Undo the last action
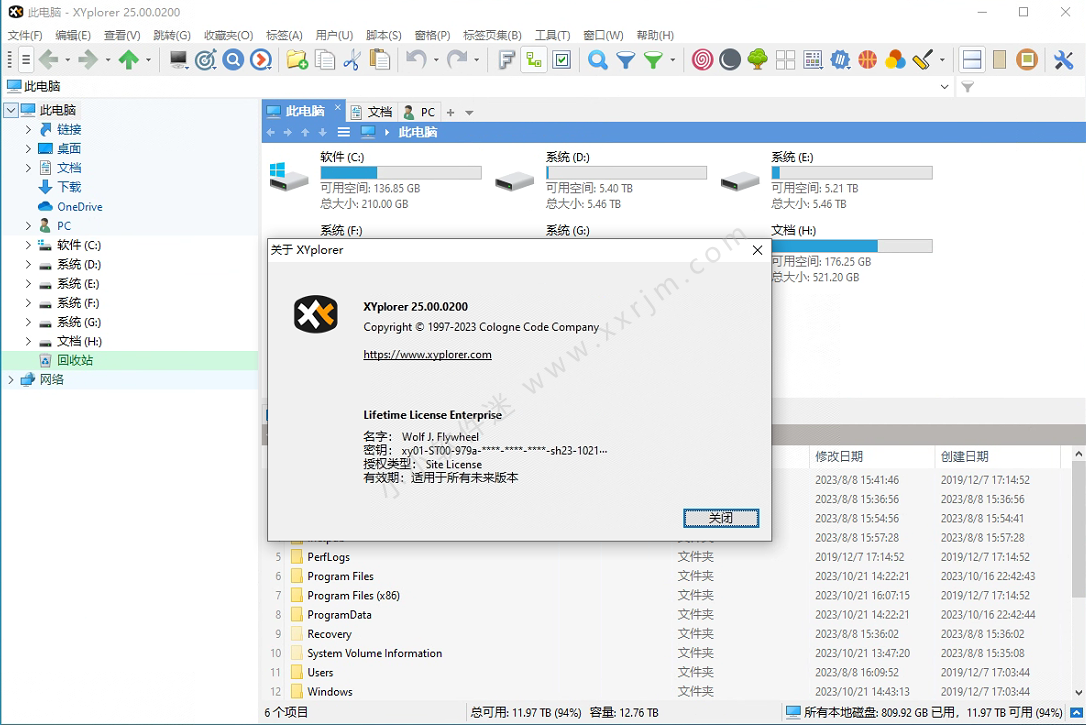Viewport: 1086px width, 725px height. coord(416,60)
